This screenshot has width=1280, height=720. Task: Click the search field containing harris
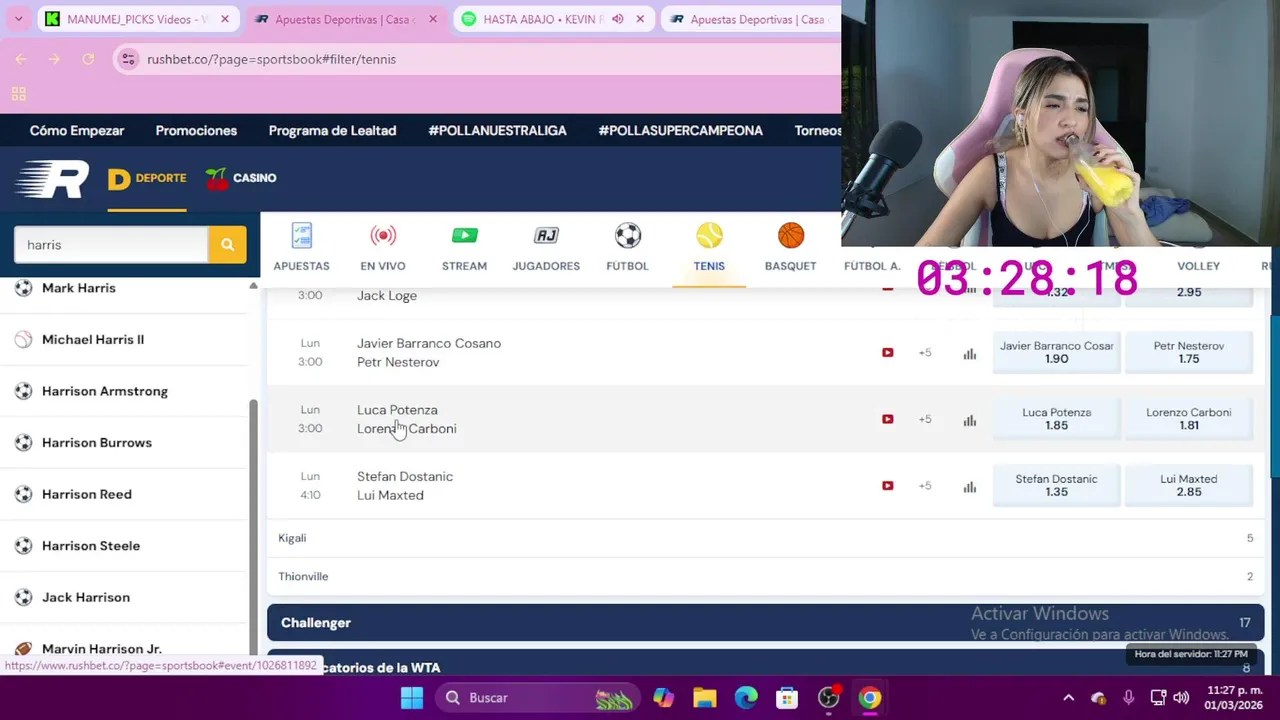pyautogui.click(x=111, y=245)
